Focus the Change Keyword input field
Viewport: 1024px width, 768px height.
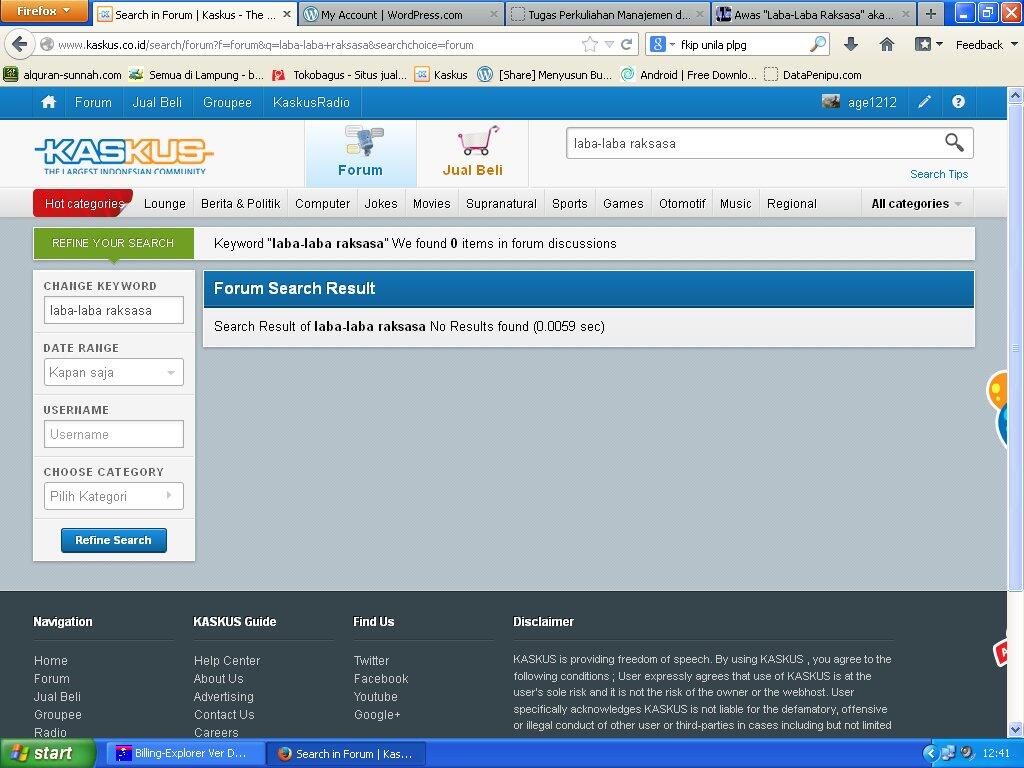[114, 310]
